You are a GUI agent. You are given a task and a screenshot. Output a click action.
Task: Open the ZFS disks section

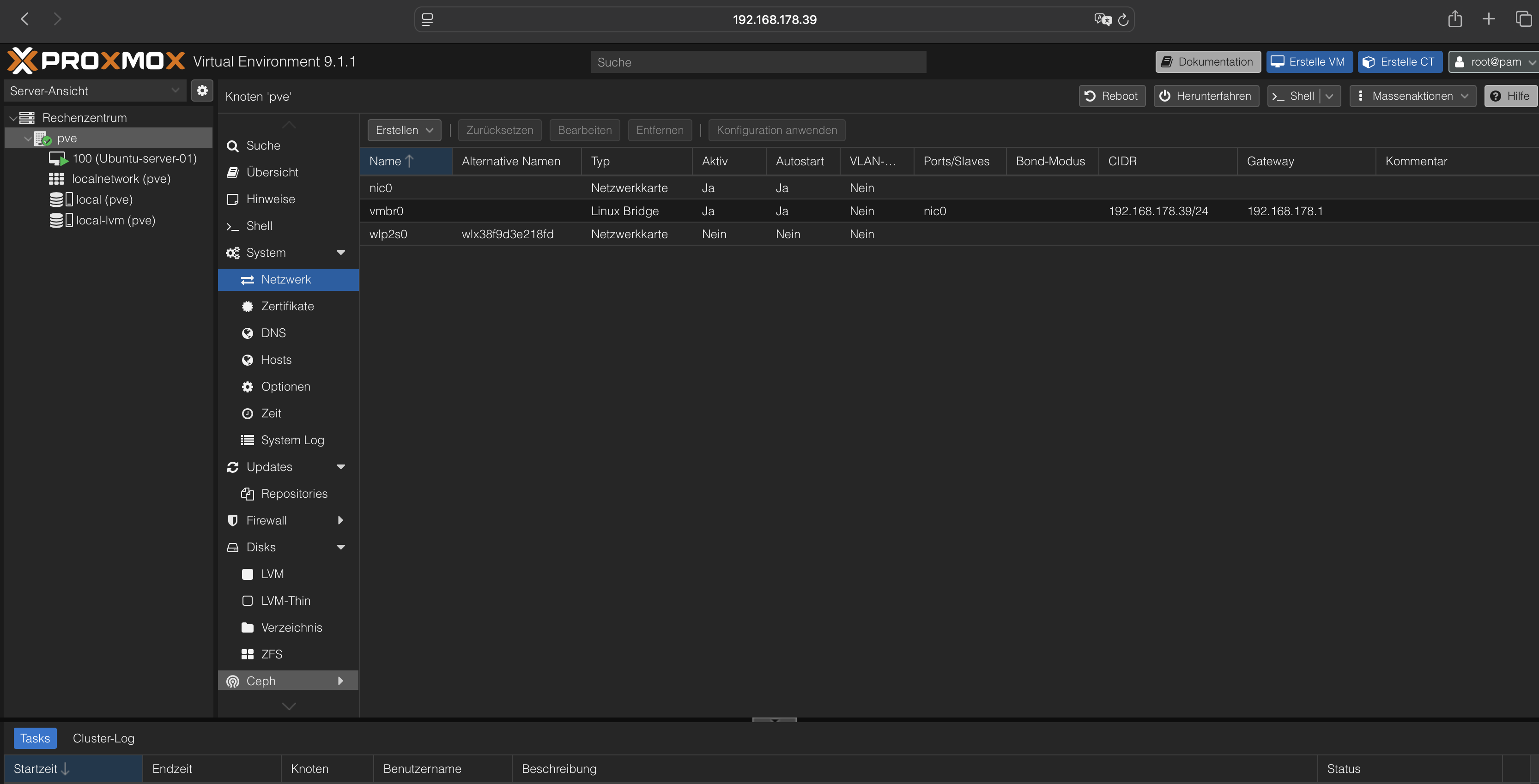[x=271, y=654]
